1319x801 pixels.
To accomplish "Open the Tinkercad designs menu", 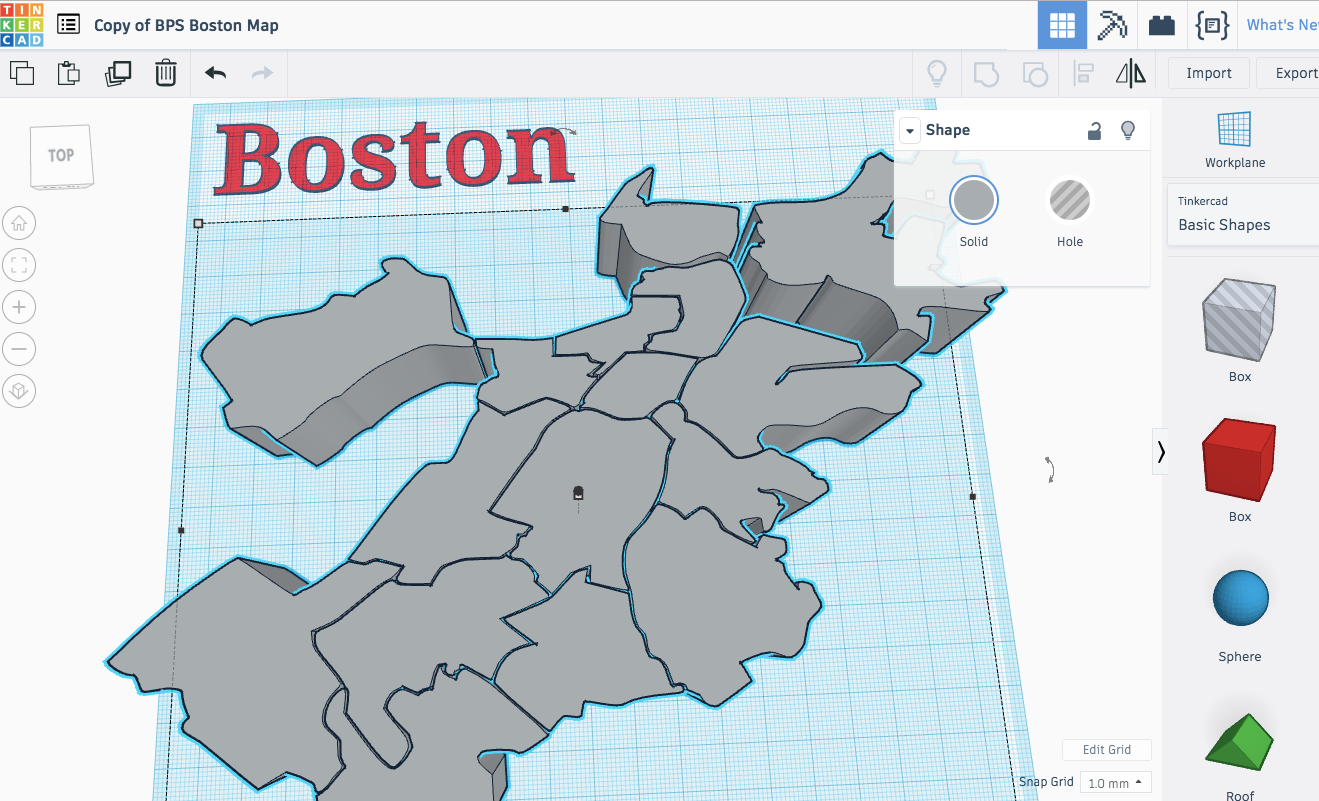I will (68, 24).
